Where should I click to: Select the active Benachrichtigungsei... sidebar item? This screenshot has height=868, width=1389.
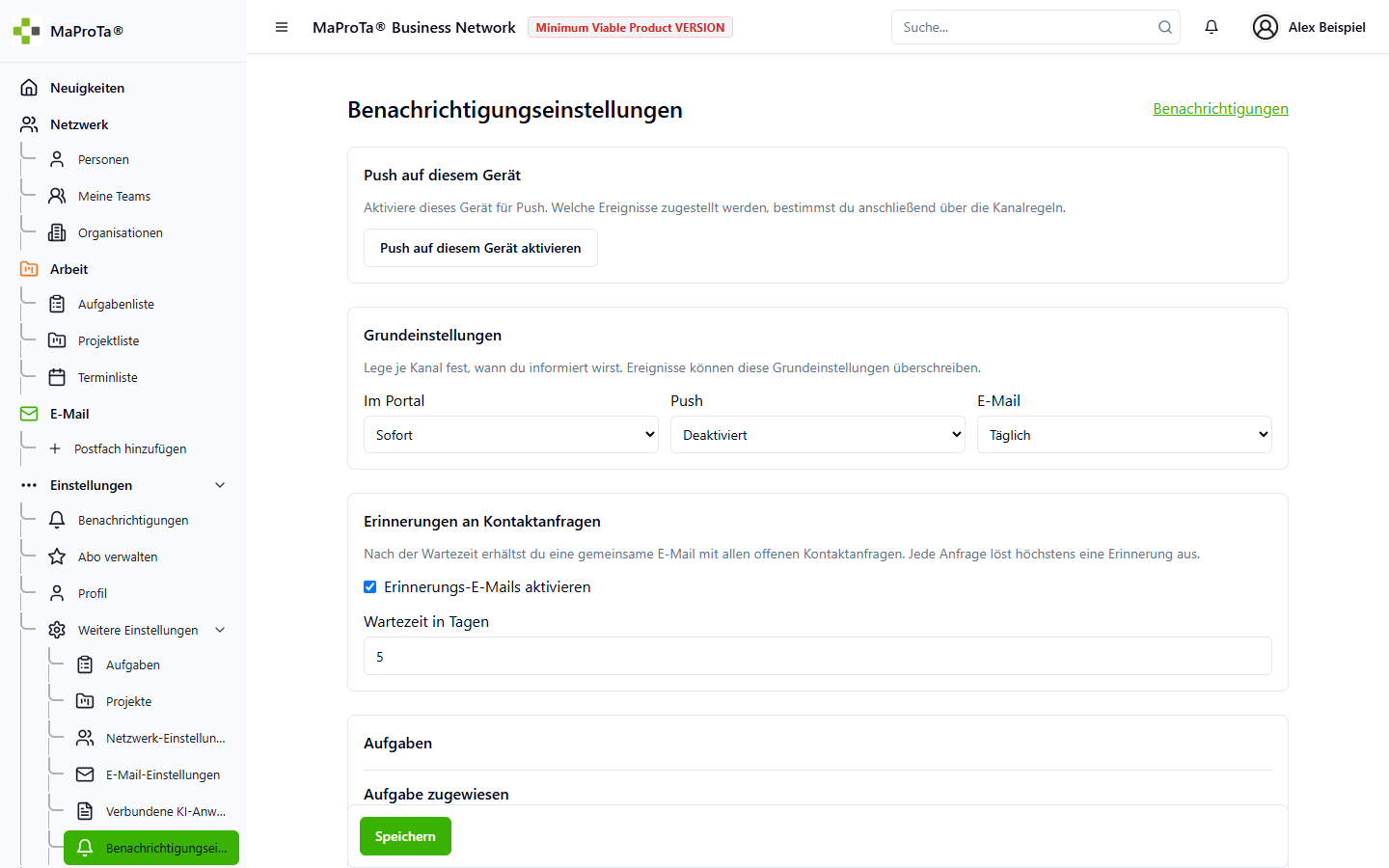pyautogui.click(x=151, y=848)
